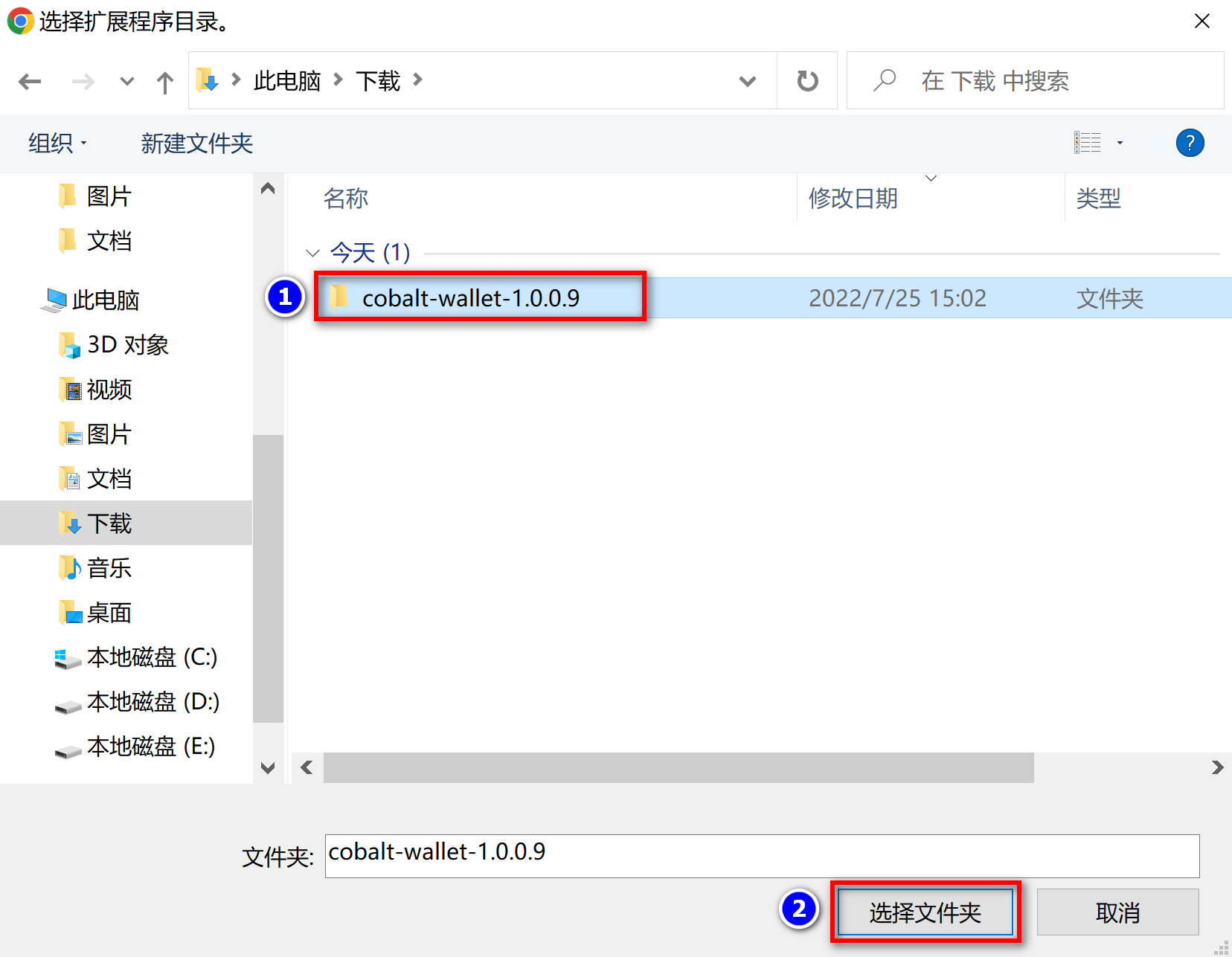This screenshot has height=957, width=1232.
Task: Click the downloads folder icon in the address bar
Action: point(208,80)
